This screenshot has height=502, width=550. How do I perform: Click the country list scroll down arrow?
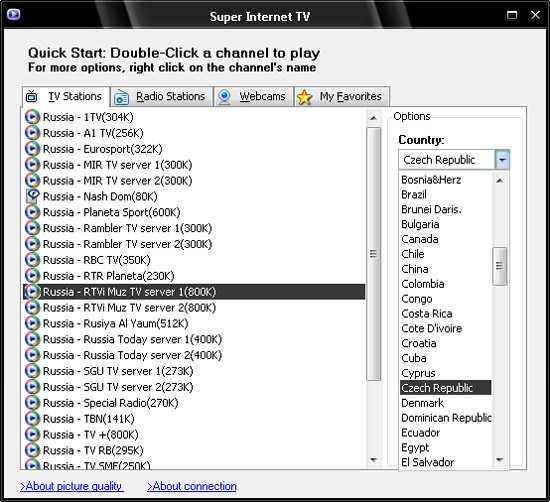pos(500,460)
